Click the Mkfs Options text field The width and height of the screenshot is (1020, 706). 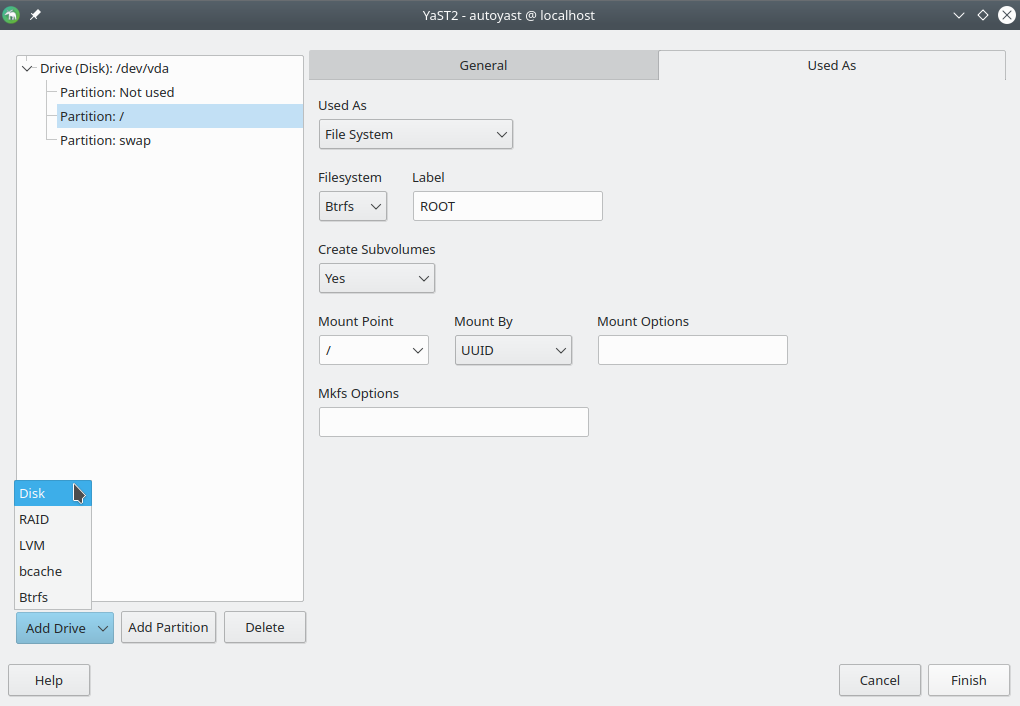point(453,422)
